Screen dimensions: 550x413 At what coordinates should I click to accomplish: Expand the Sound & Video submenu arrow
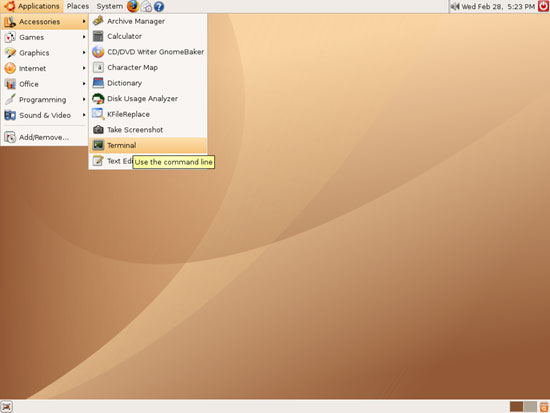pos(84,115)
